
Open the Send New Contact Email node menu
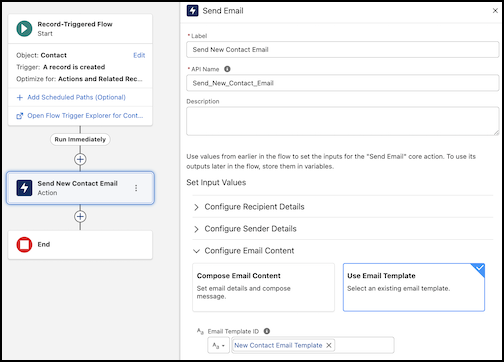click(136, 188)
